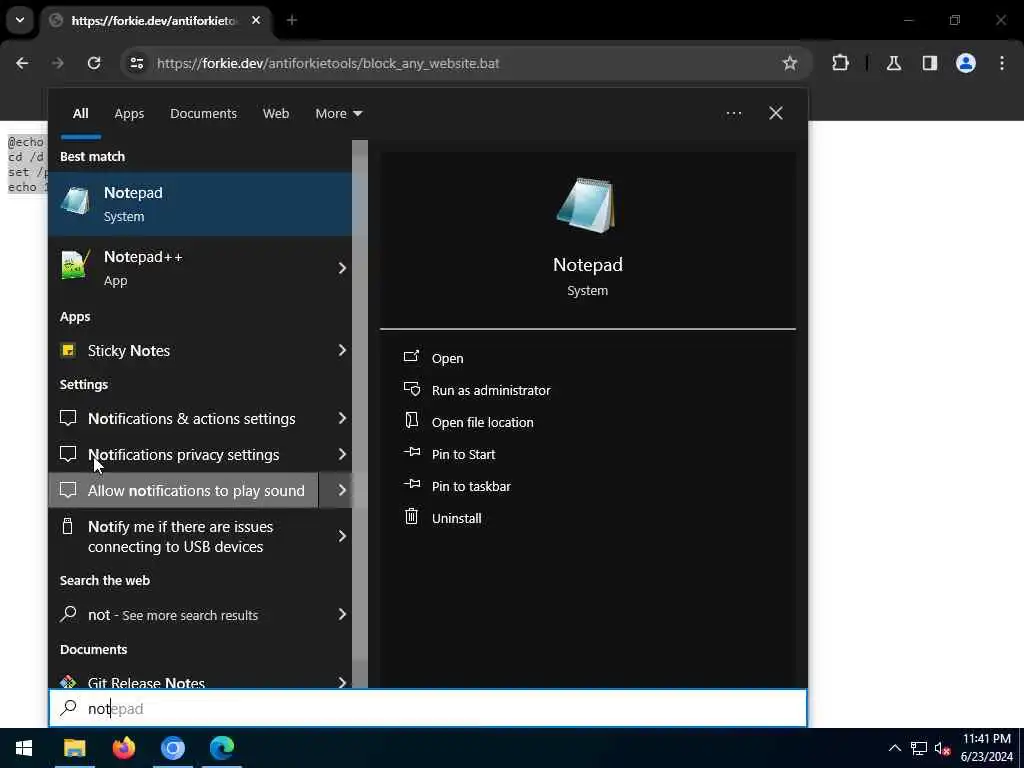Expand Git Release Notes result chevron

(342, 682)
